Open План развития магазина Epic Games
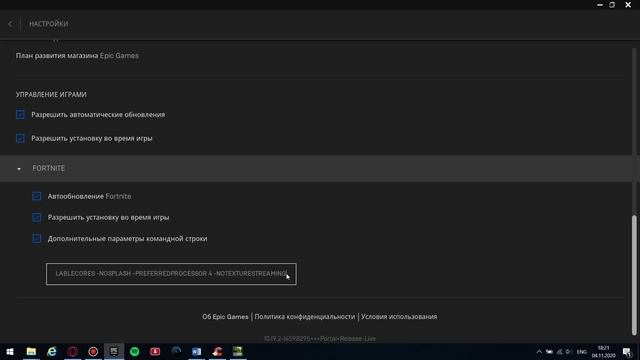640x360 pixels. click(77, 56)
